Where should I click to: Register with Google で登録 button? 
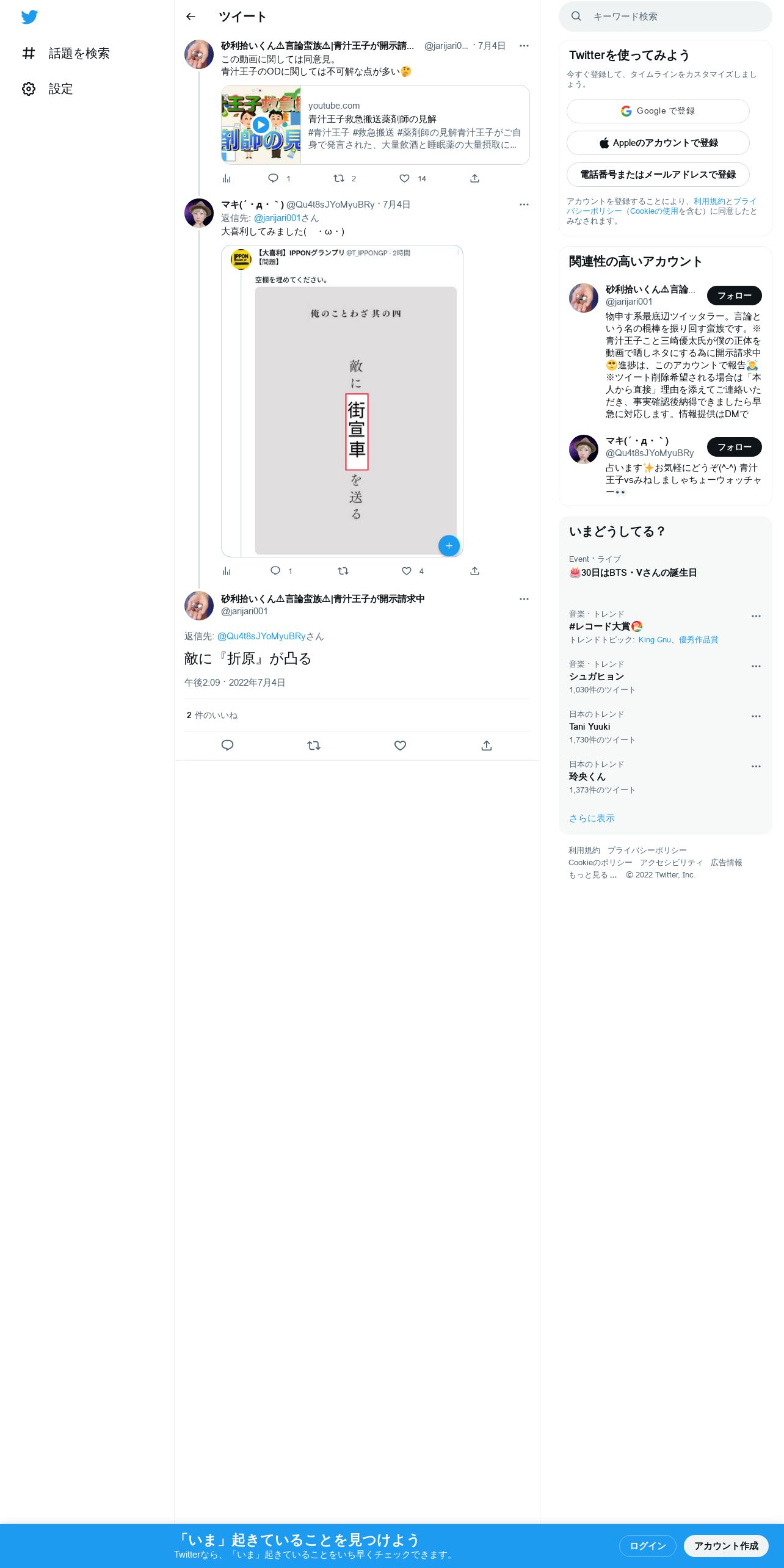pyautogui.click(x=658, y=111)
